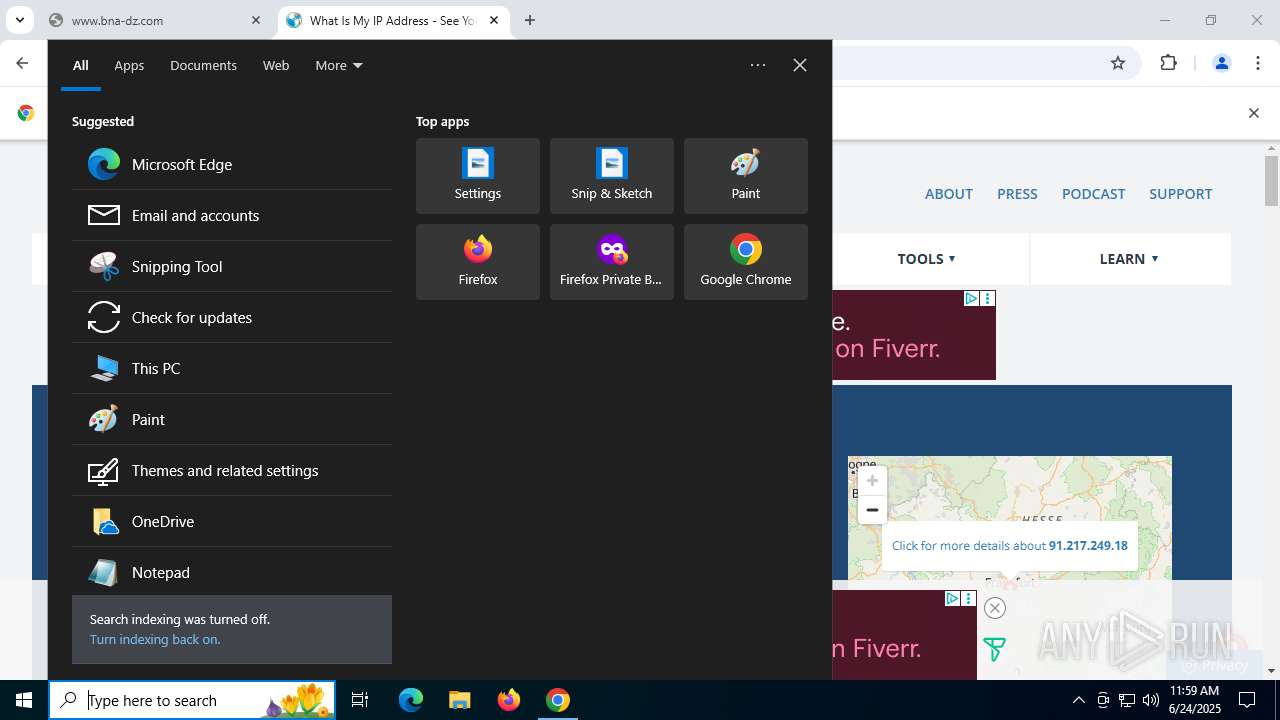This screenshot has width=1280, height=720.
Task: Open OneDrive from suggestions
Action: point(232,521)
